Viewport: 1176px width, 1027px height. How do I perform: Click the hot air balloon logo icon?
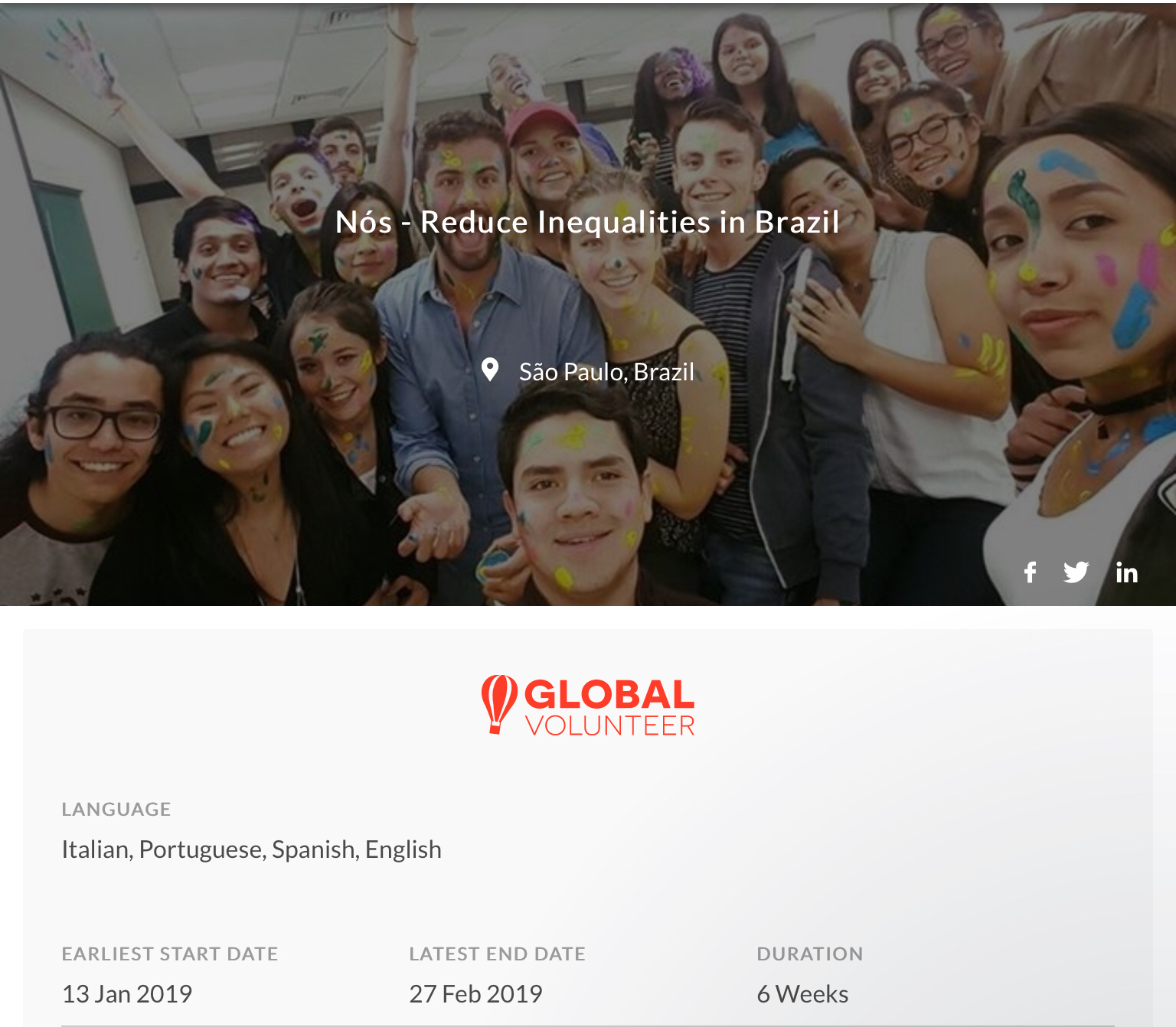499,704
